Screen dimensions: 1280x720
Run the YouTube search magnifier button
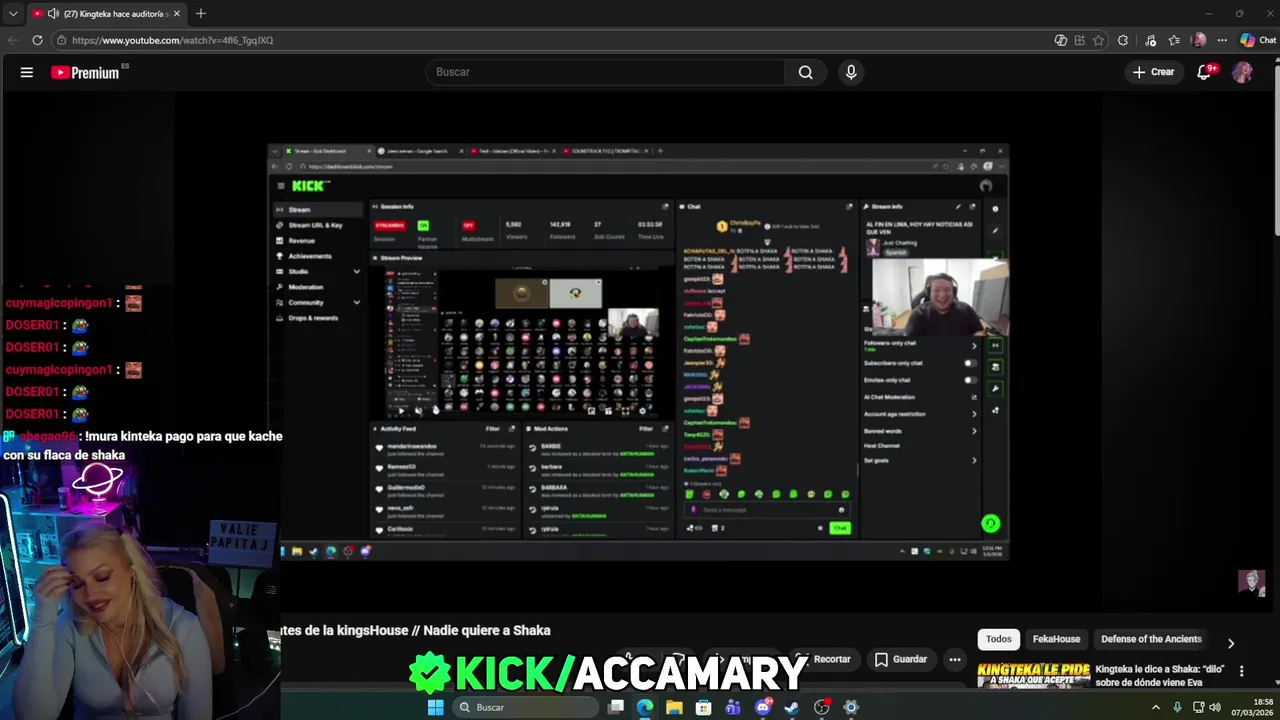[x=805, y=72]
